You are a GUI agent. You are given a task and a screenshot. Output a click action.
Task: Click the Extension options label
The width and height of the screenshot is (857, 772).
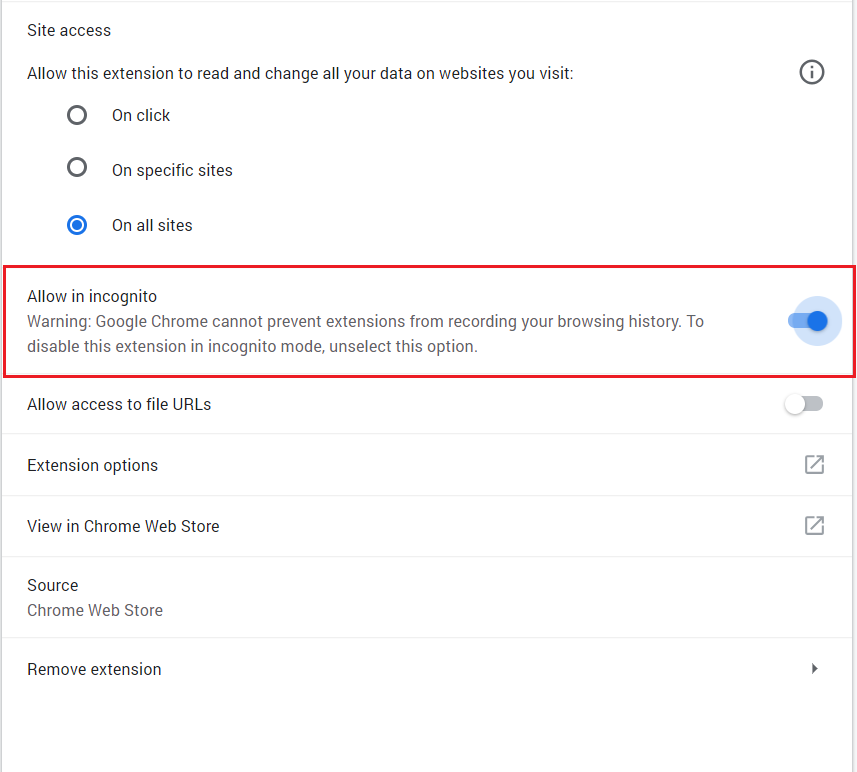tap(92, 465)
